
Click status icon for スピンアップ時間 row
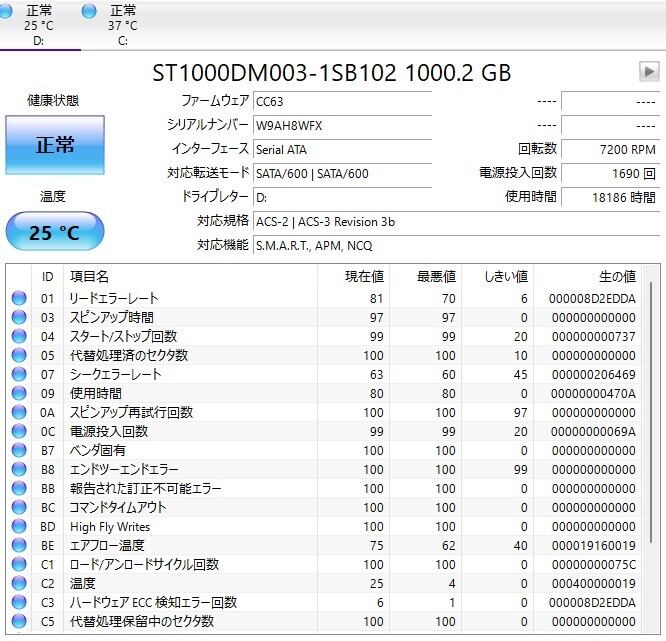point(18,317)
